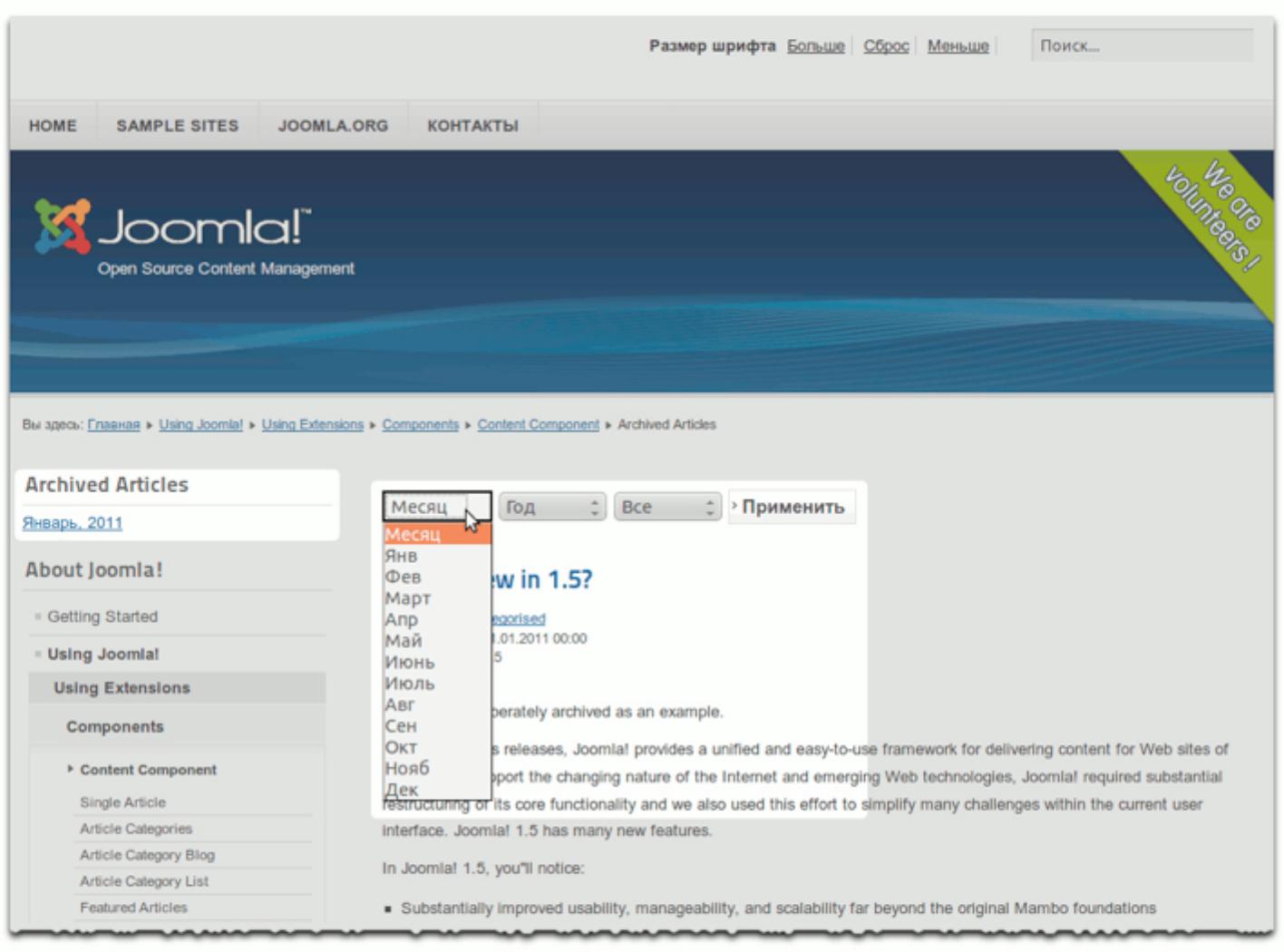
Task: Click the Меньше font size link
Action: coord(958,46)
